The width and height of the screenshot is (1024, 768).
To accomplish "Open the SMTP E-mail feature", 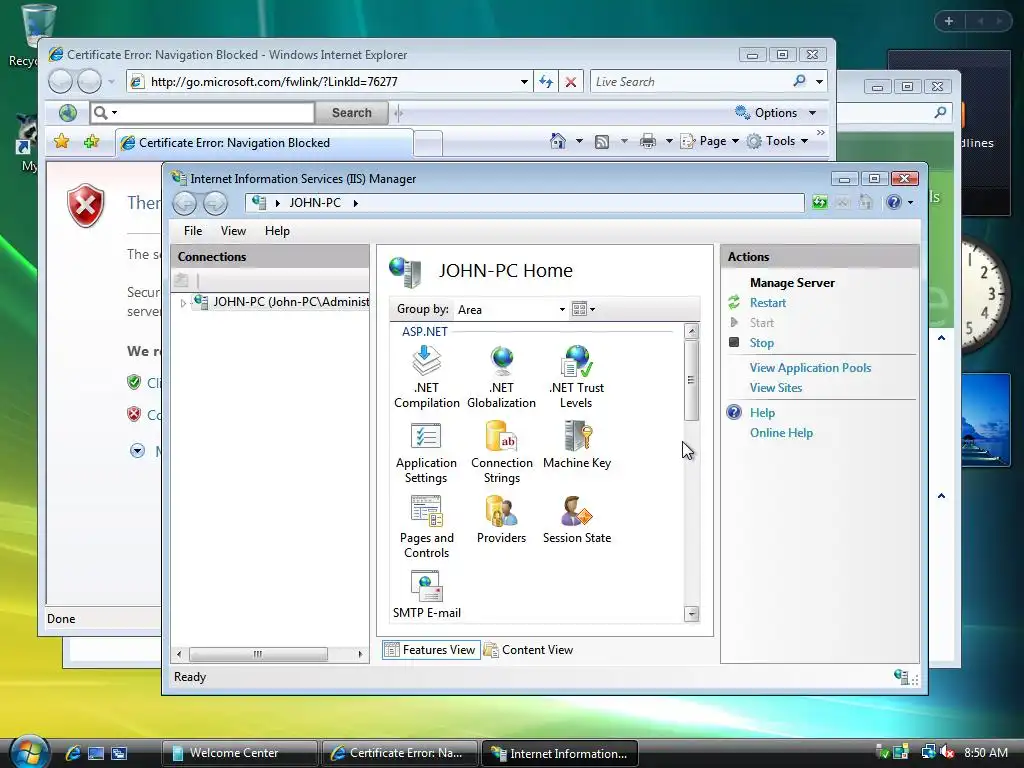I will 426,595.
